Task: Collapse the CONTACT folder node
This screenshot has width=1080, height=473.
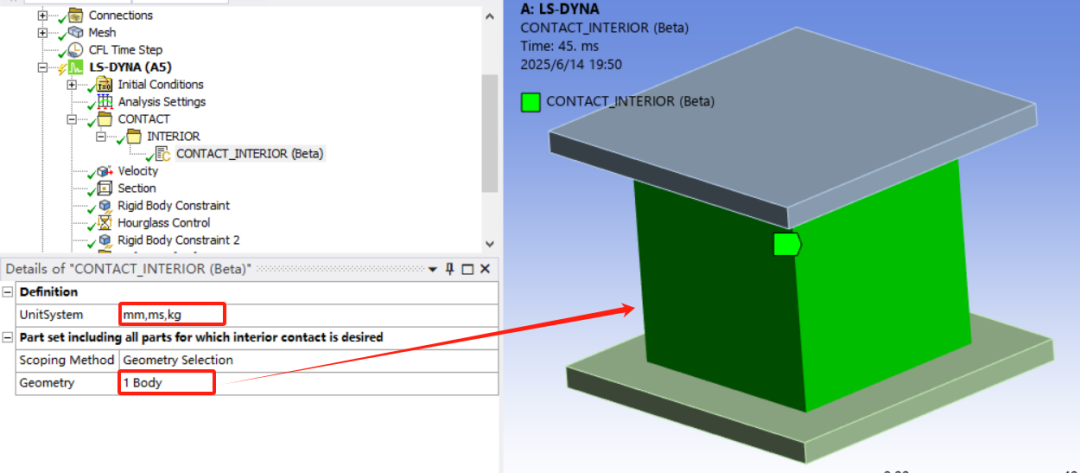Action: click(x=72, y=119)
